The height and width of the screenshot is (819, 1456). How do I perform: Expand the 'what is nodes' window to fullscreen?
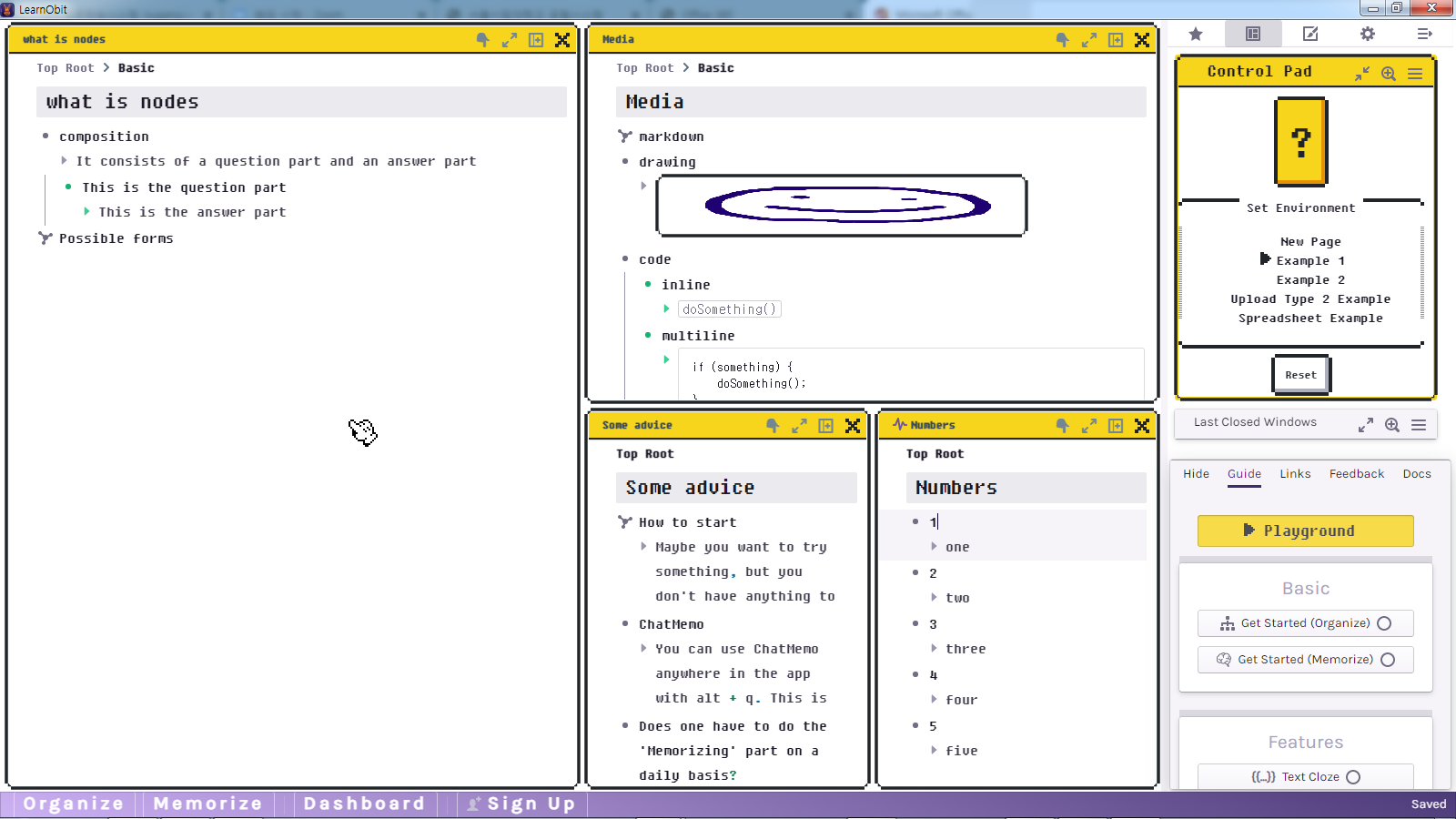[510, 40]
